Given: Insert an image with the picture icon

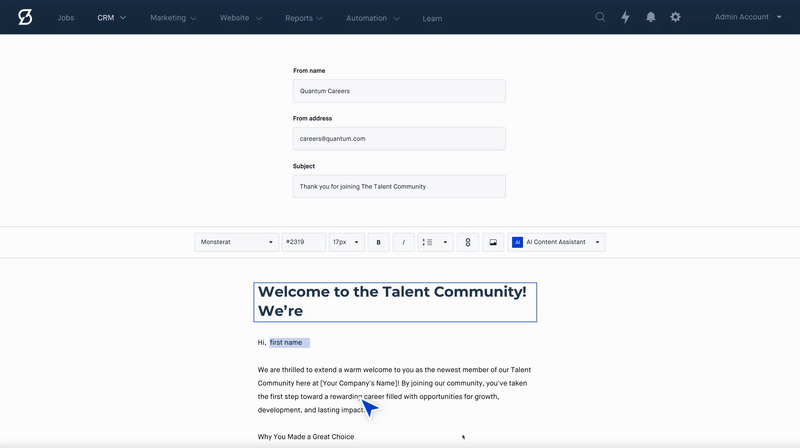Looking at the screenshot, I should click(x=493, y=242).
